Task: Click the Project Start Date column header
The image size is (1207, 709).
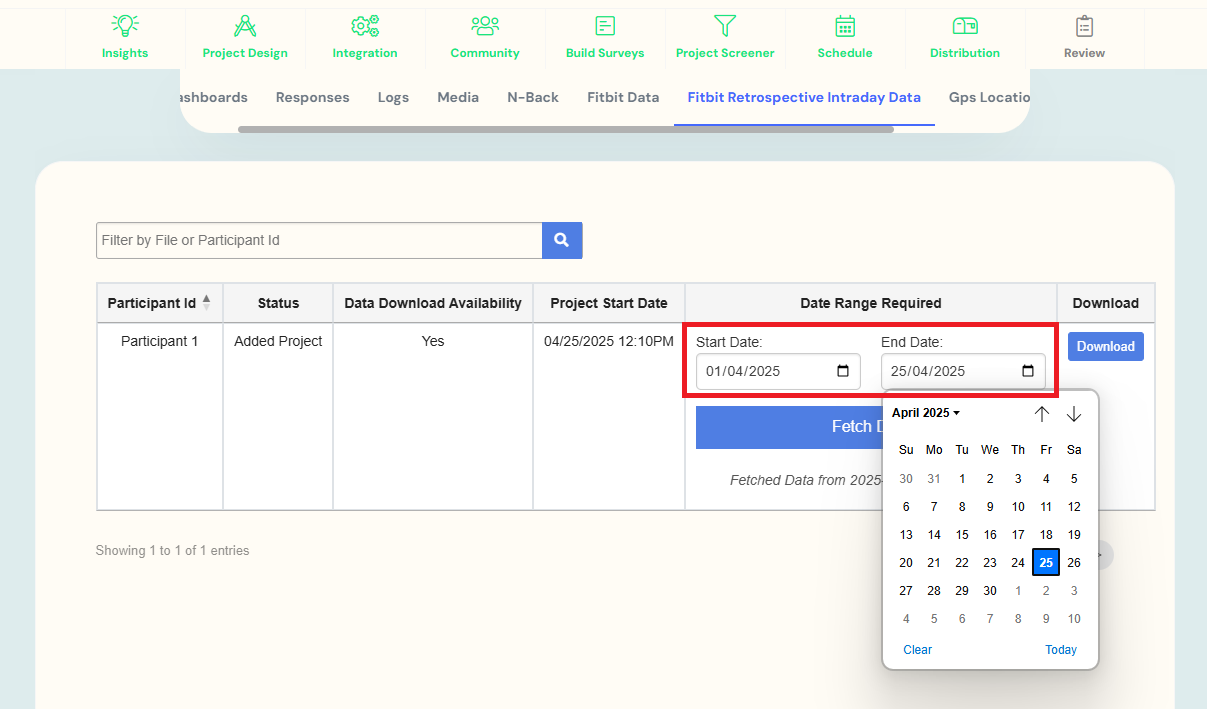Action: click(x=609, y=303)
